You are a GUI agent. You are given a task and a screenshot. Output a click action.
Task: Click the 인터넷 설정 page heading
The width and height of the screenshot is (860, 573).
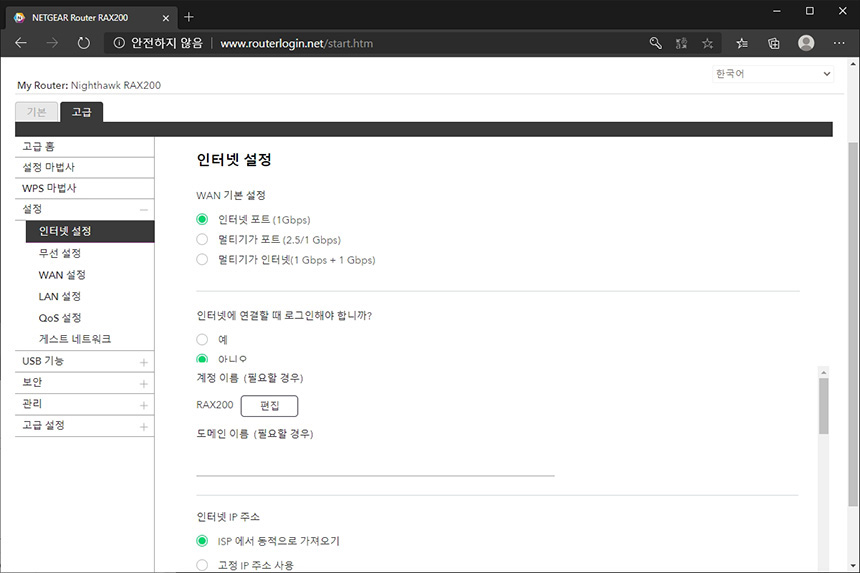click(x=234, y=160)
